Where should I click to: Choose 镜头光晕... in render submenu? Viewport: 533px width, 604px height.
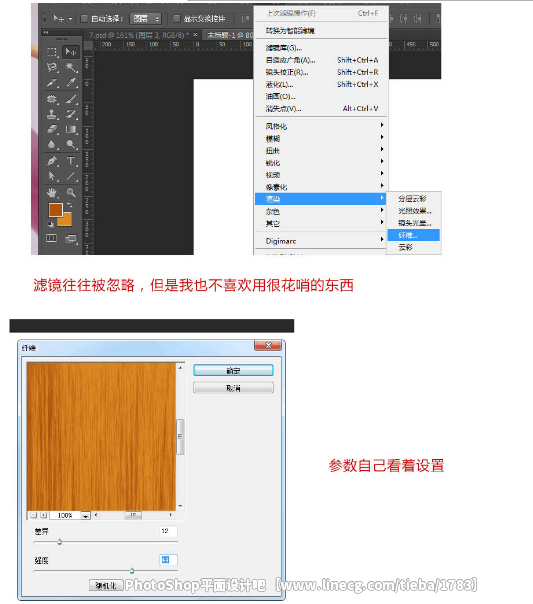point(413,223)
